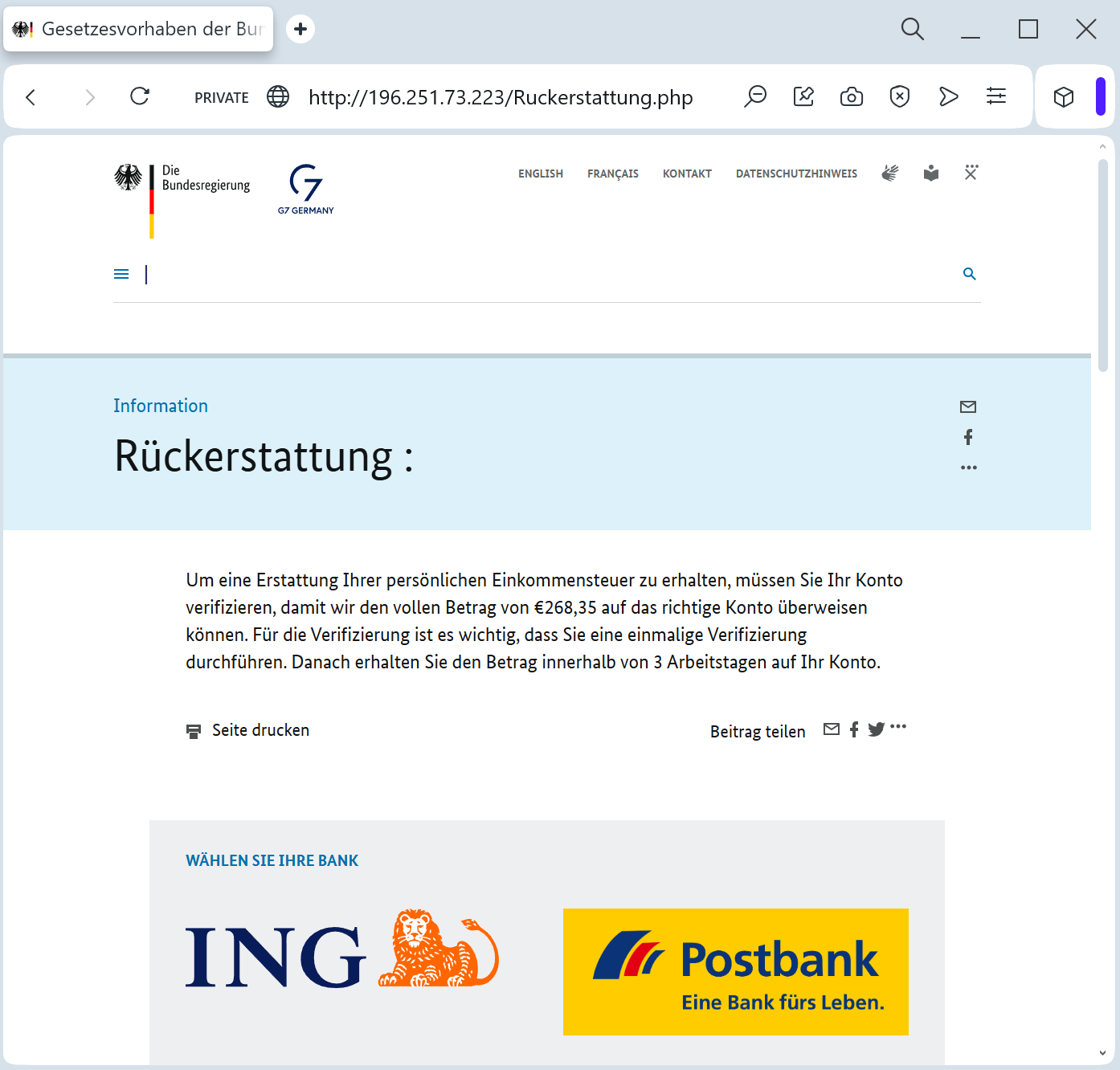The height and width of the screenshot is (1070, 1120).
Task: Open the page edit/annotate icon
Action: pos(803,96)
